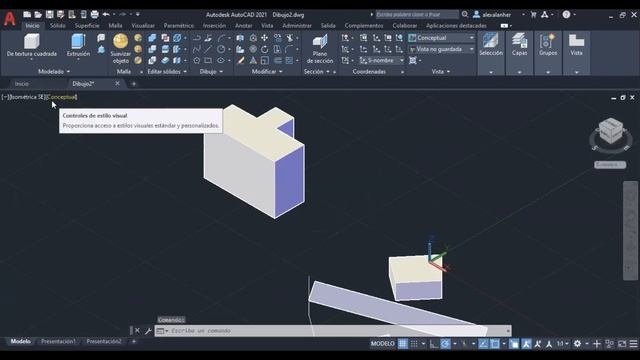This screenshot has width=640, height=360.
Task: Open the status bar customization menu
Action: pyautogui.click(x=633, y=344)
